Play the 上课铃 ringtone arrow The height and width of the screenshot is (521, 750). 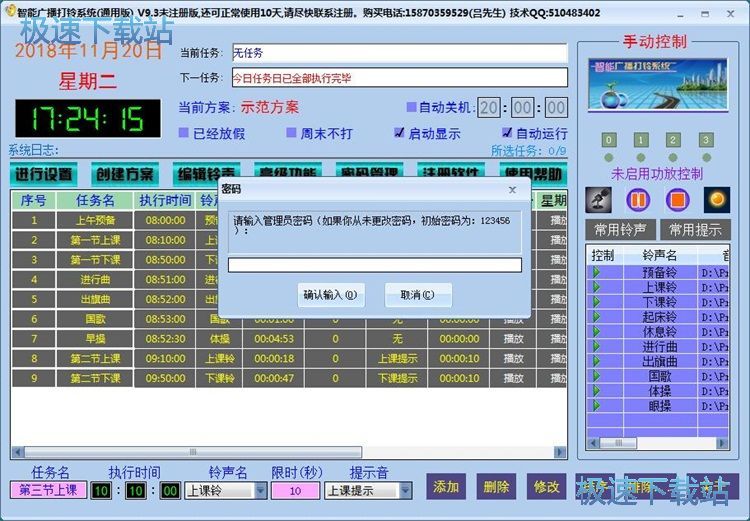point(596,287)
